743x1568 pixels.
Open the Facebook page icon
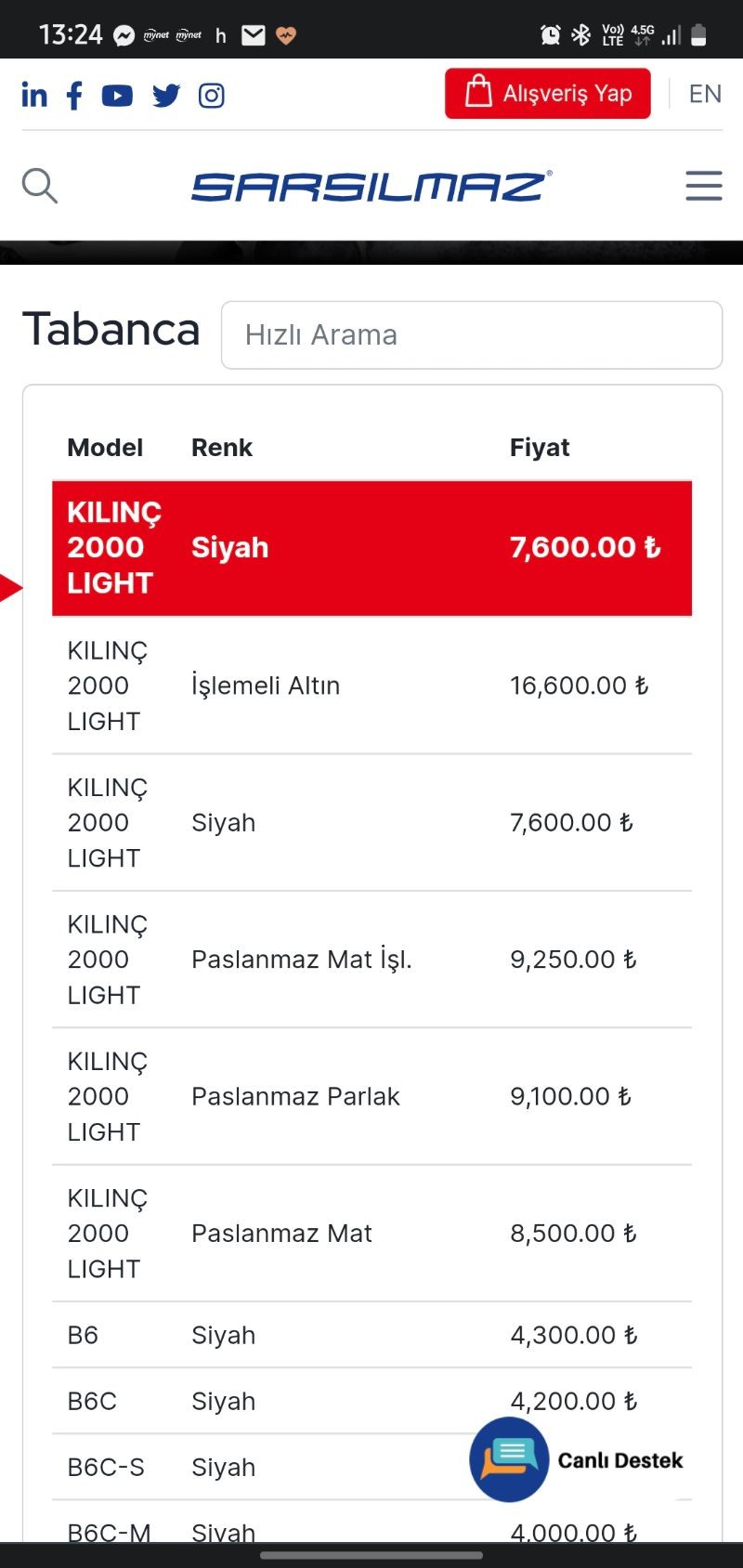click(x=74, y=95)
